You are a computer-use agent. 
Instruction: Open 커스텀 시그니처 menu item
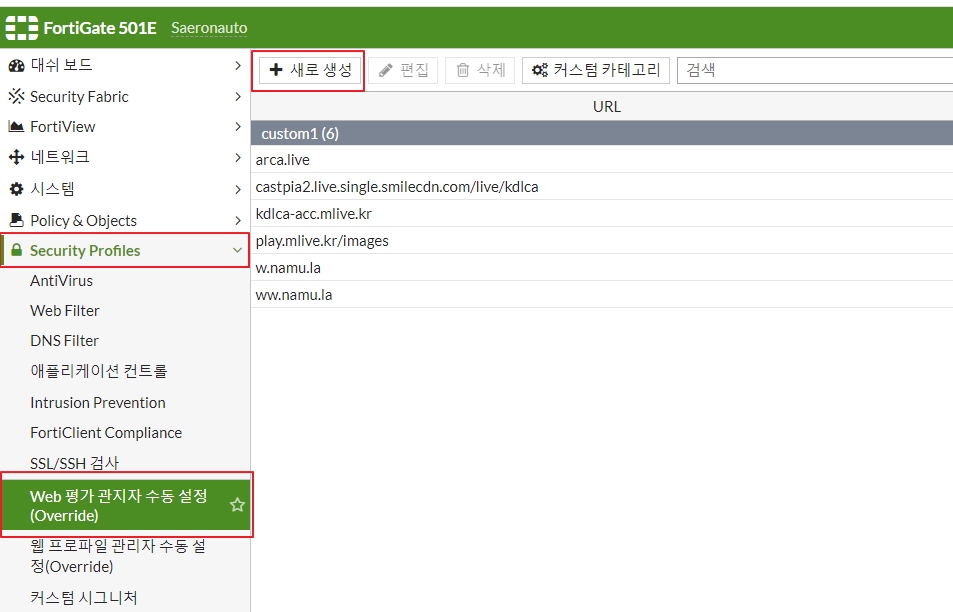[84, 597]
